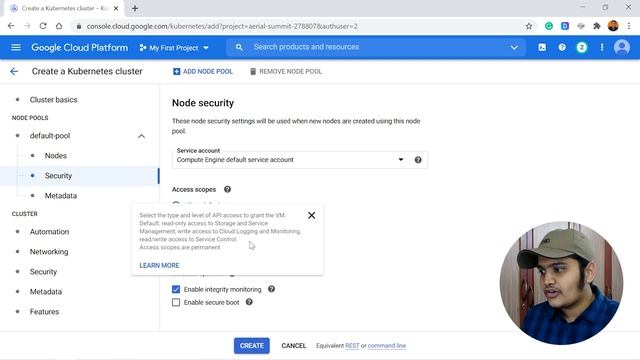
Task: Activate Cloud Shell icon
Action: (x=542, y=47)
